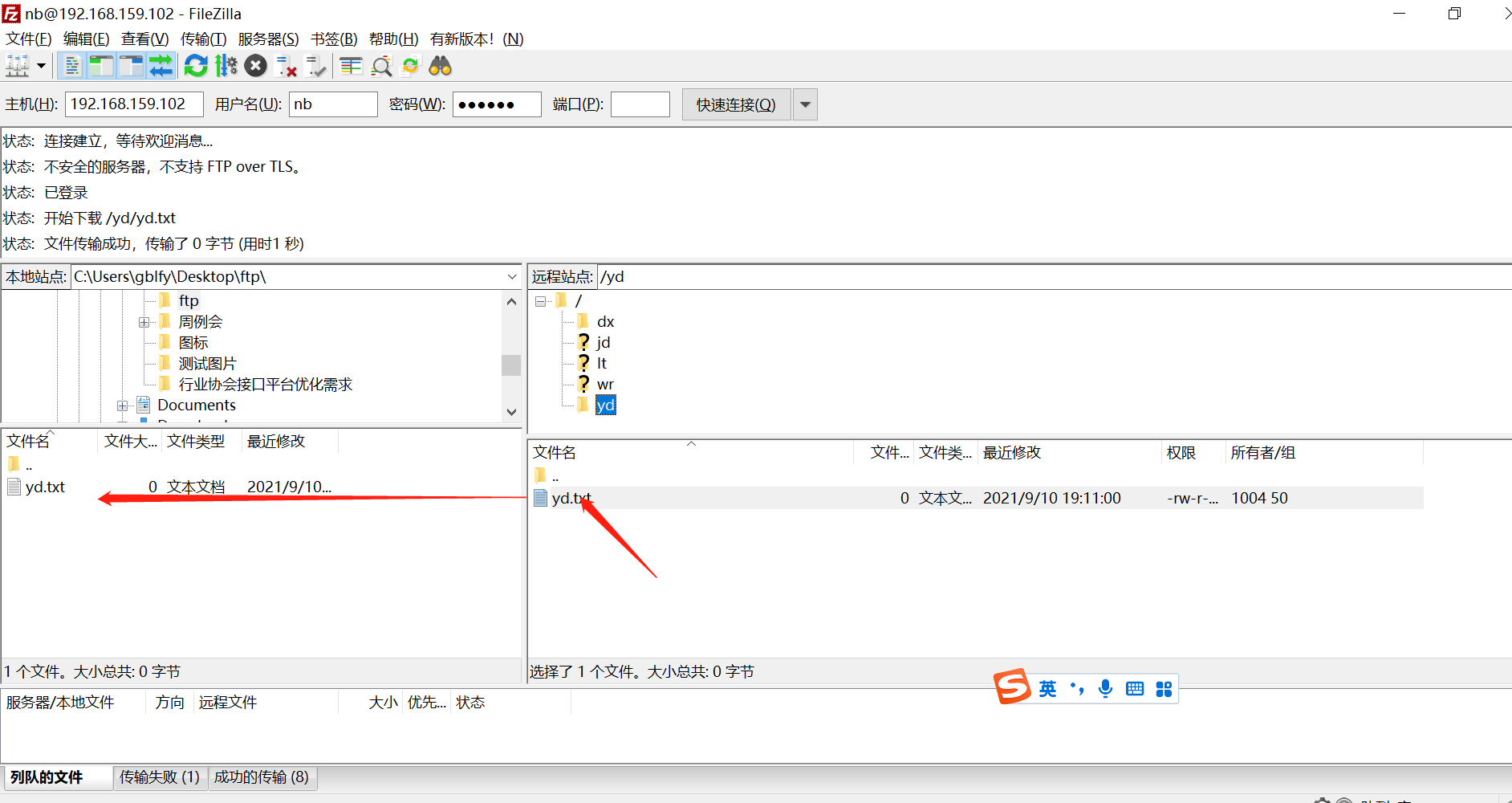
Task: Toggle Sogou 英 language mode
Action: pyautogui.click(x=1047, y=689)
